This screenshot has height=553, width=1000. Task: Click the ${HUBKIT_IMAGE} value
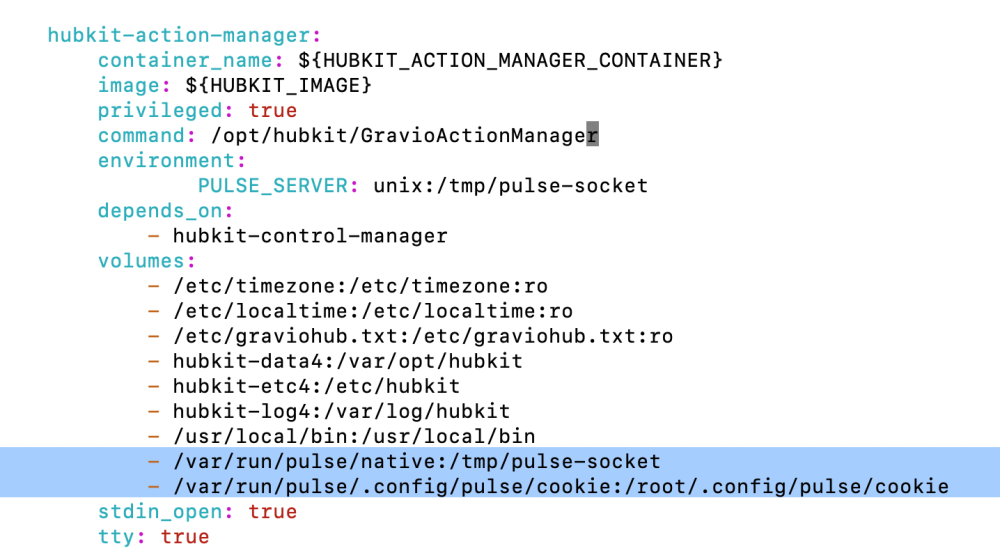pos(279,85)
